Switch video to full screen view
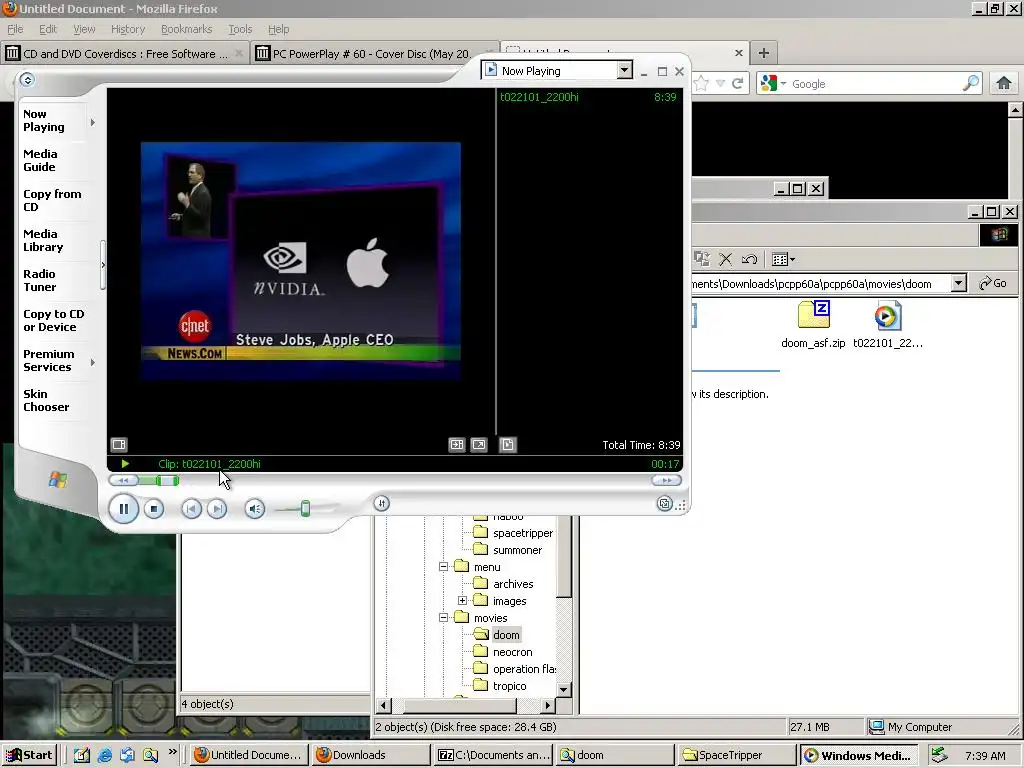The width and height of the screenshot is (1024, 768). 479,445
